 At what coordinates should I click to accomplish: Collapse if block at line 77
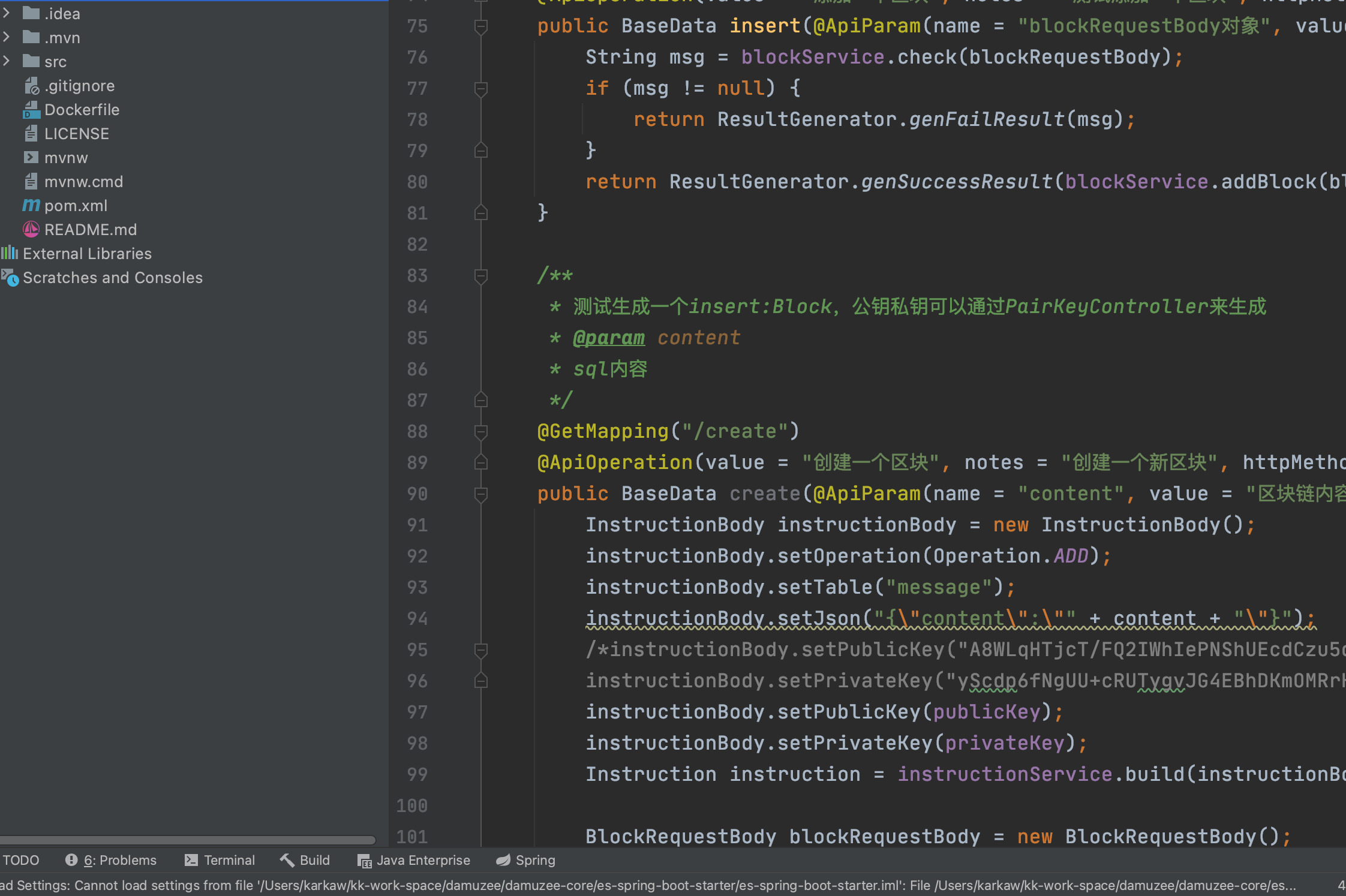(481, 89)
